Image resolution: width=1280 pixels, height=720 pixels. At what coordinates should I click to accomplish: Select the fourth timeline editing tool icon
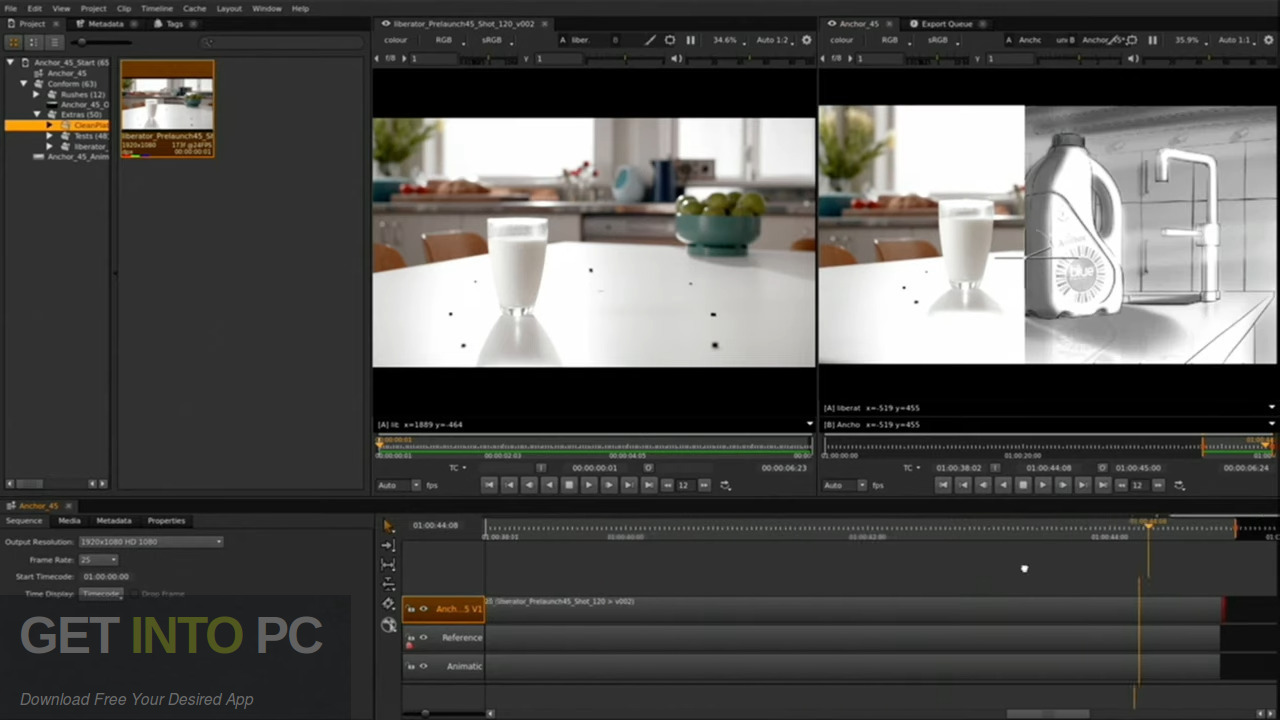pyautogui.click(x=389, y=584)
